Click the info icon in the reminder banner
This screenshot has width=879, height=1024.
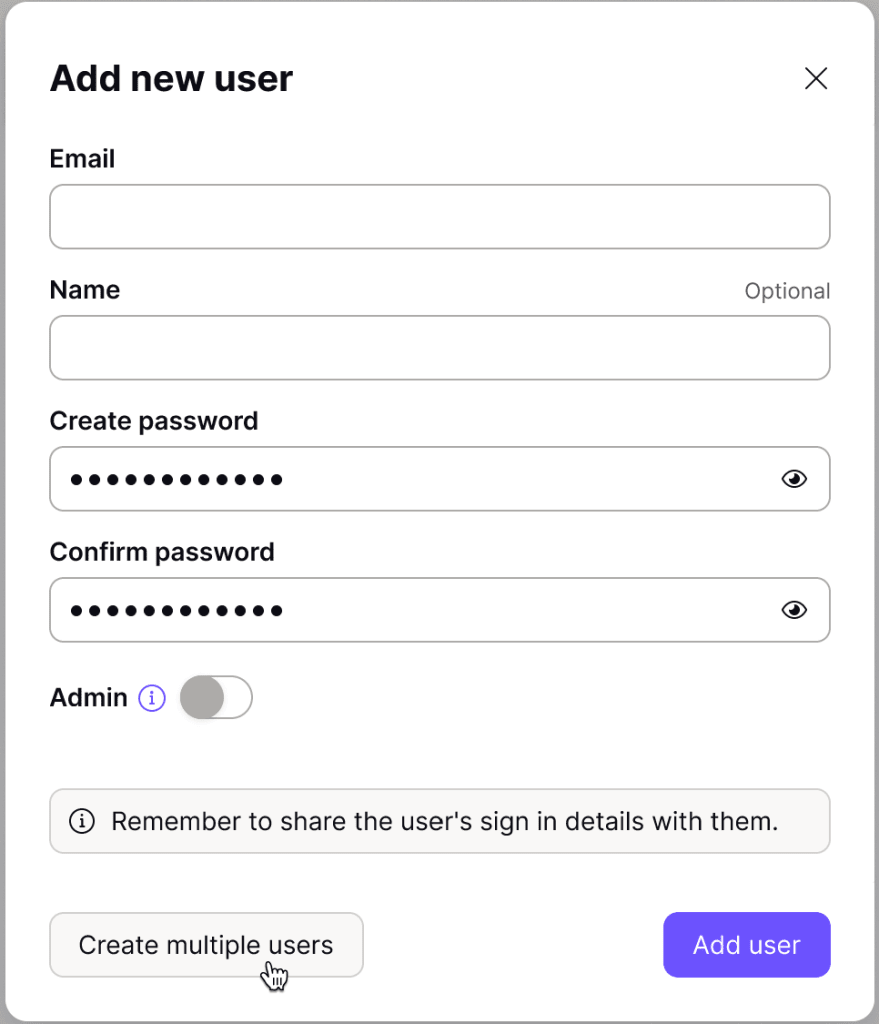tap(83, 821)
